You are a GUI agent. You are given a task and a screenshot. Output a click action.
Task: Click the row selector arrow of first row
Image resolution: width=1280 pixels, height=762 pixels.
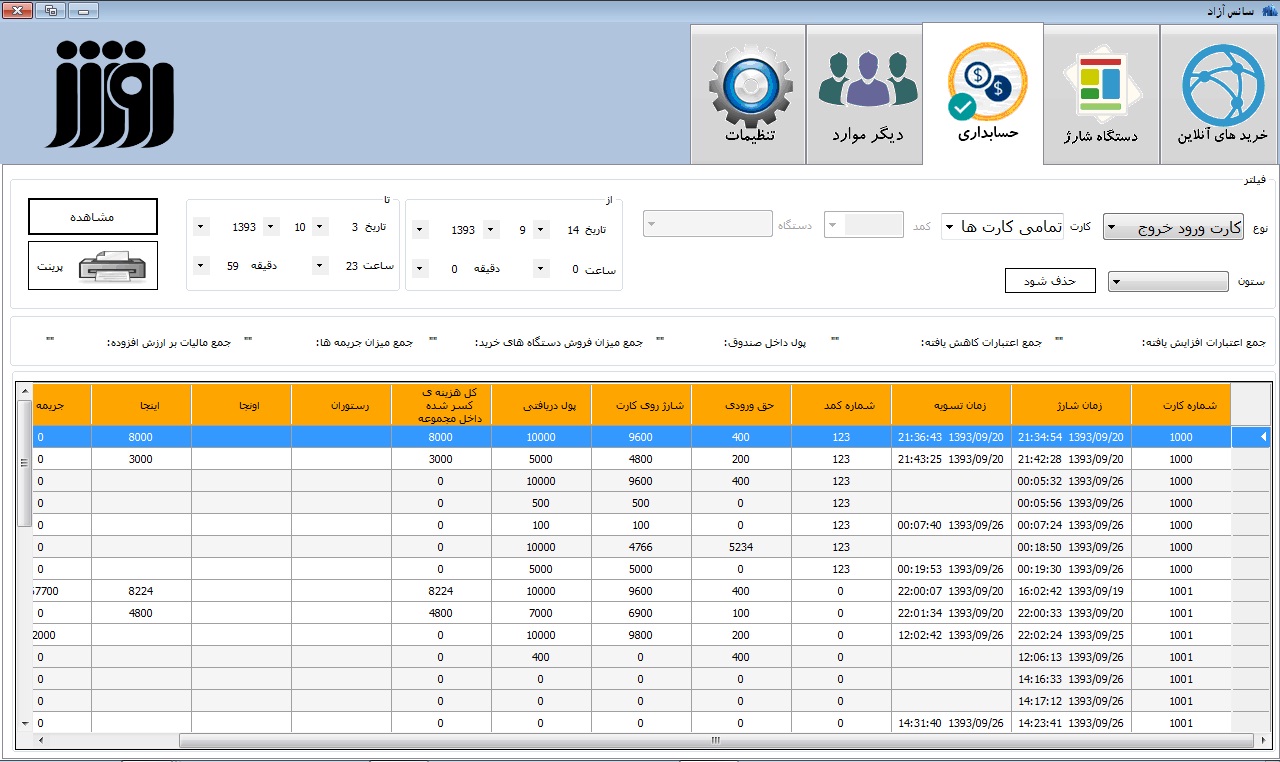[1262, 437]
